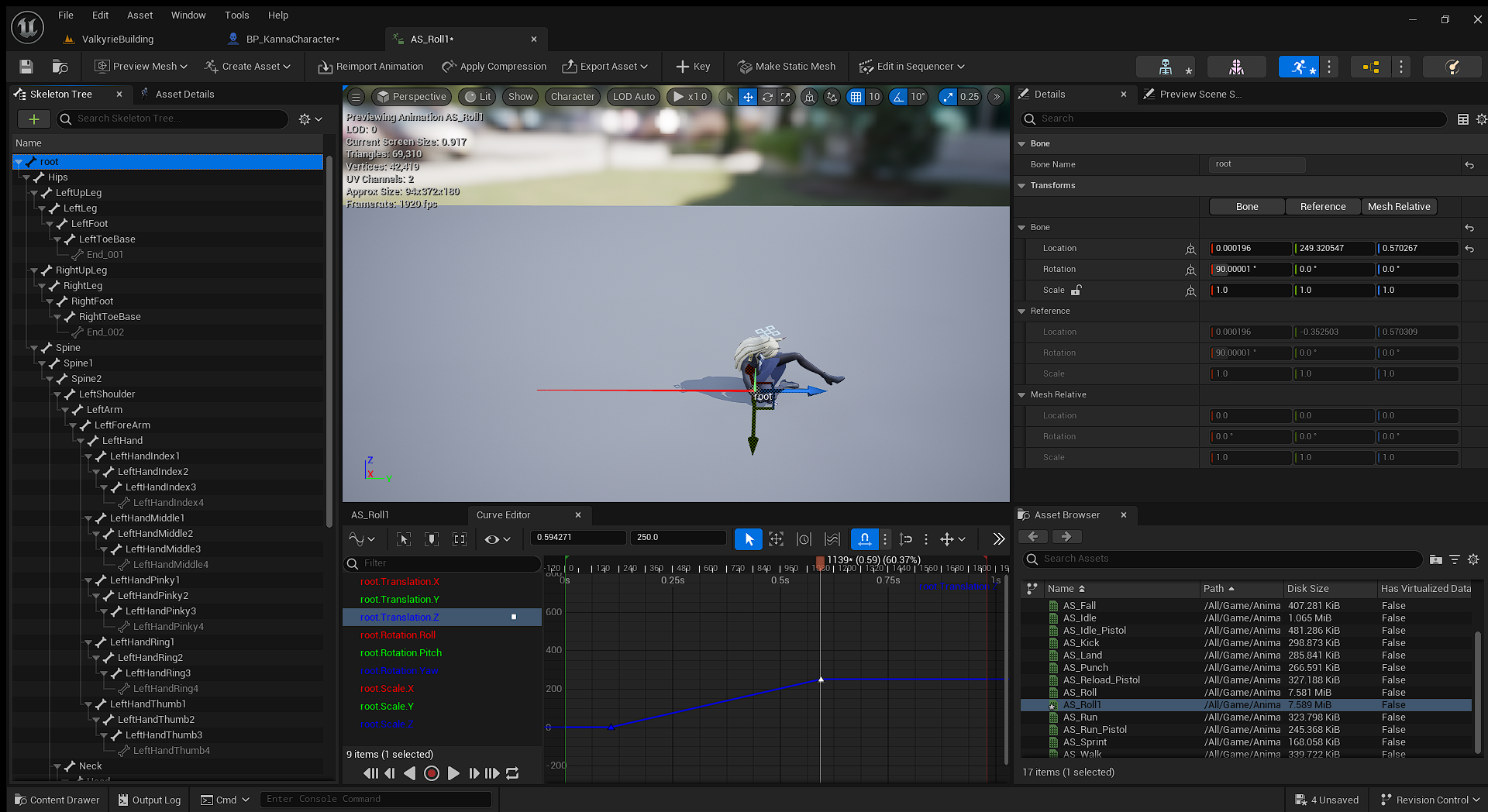
Task: Collapse the Hips bone in Skeleton Tree
Action: 27,177
